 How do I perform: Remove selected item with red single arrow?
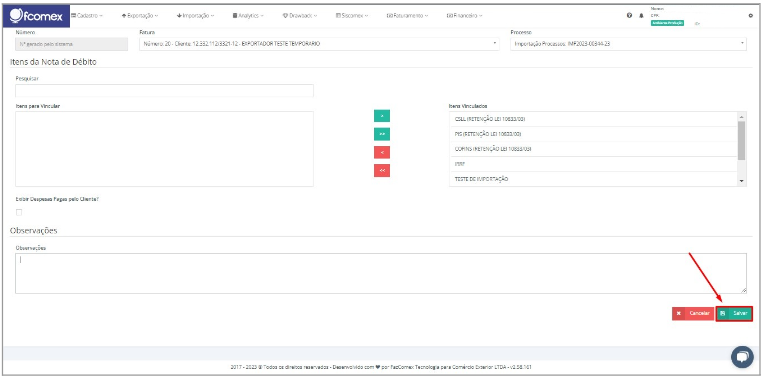point(382,153)
